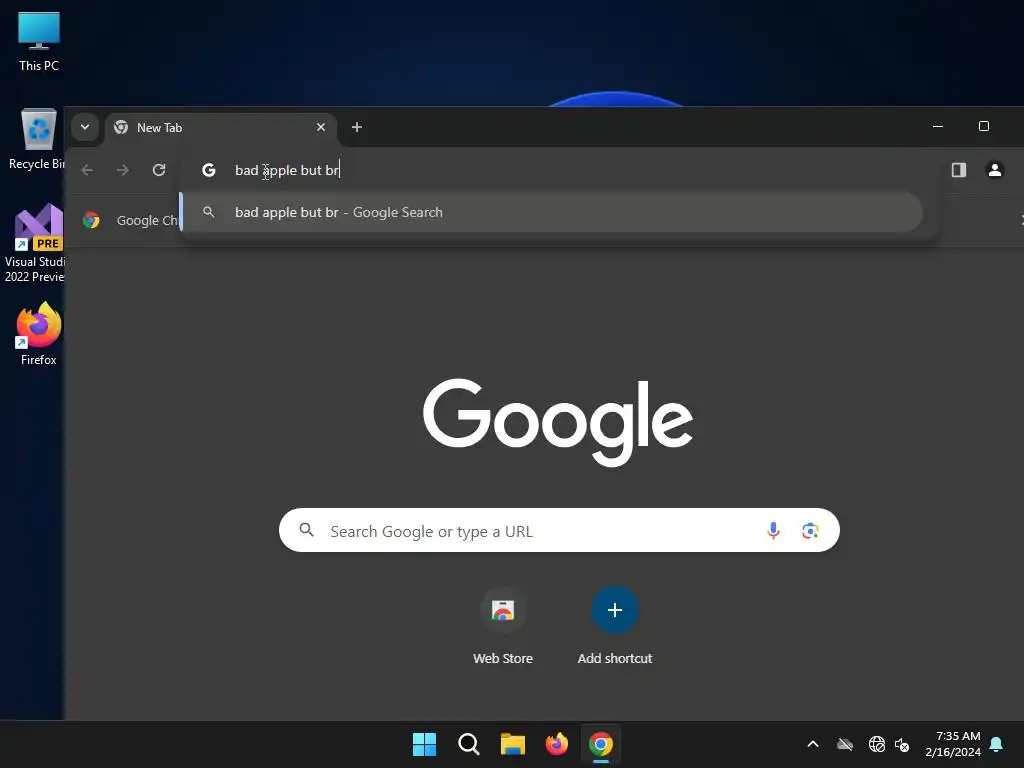The width and height of the screenshot is (1024, 768).
Task: Click the OneDrive cloud tray icon
Action: point(845,744)
